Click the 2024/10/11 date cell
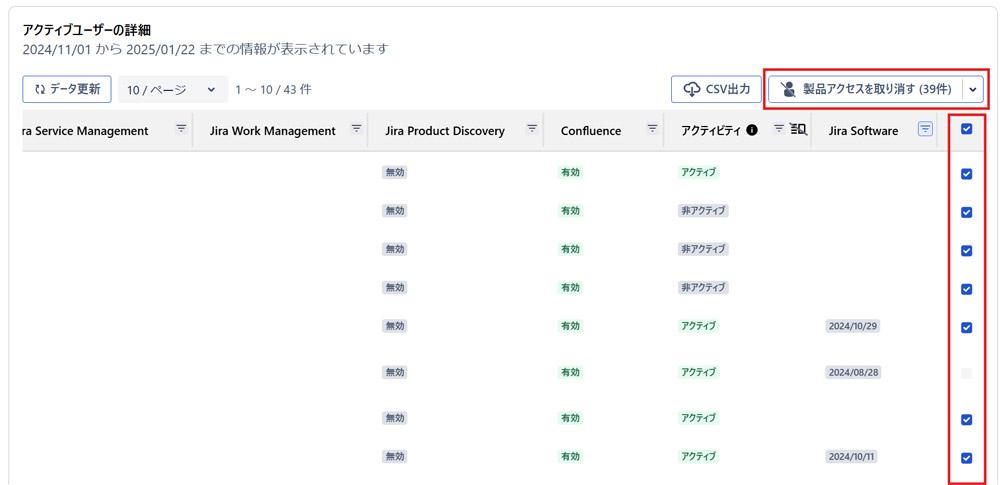1000x485 pixels. coord(853,456)
